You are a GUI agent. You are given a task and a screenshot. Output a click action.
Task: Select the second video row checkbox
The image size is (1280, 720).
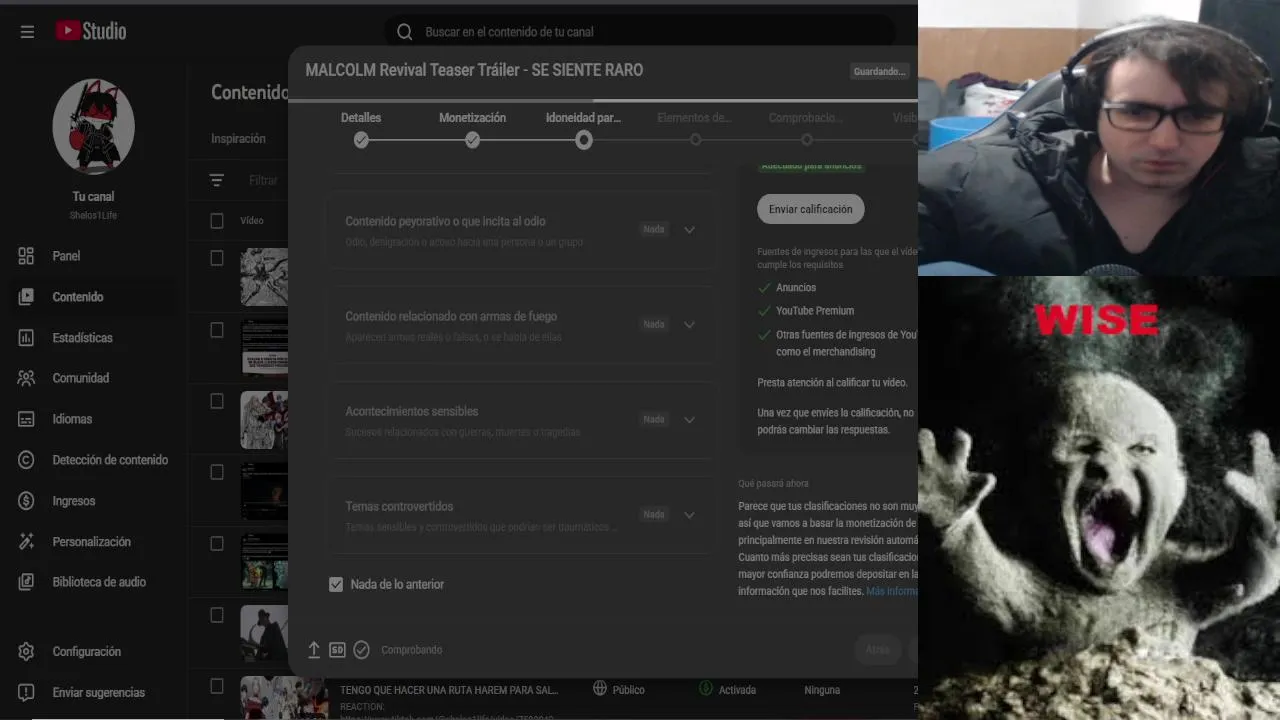point(217,330)
